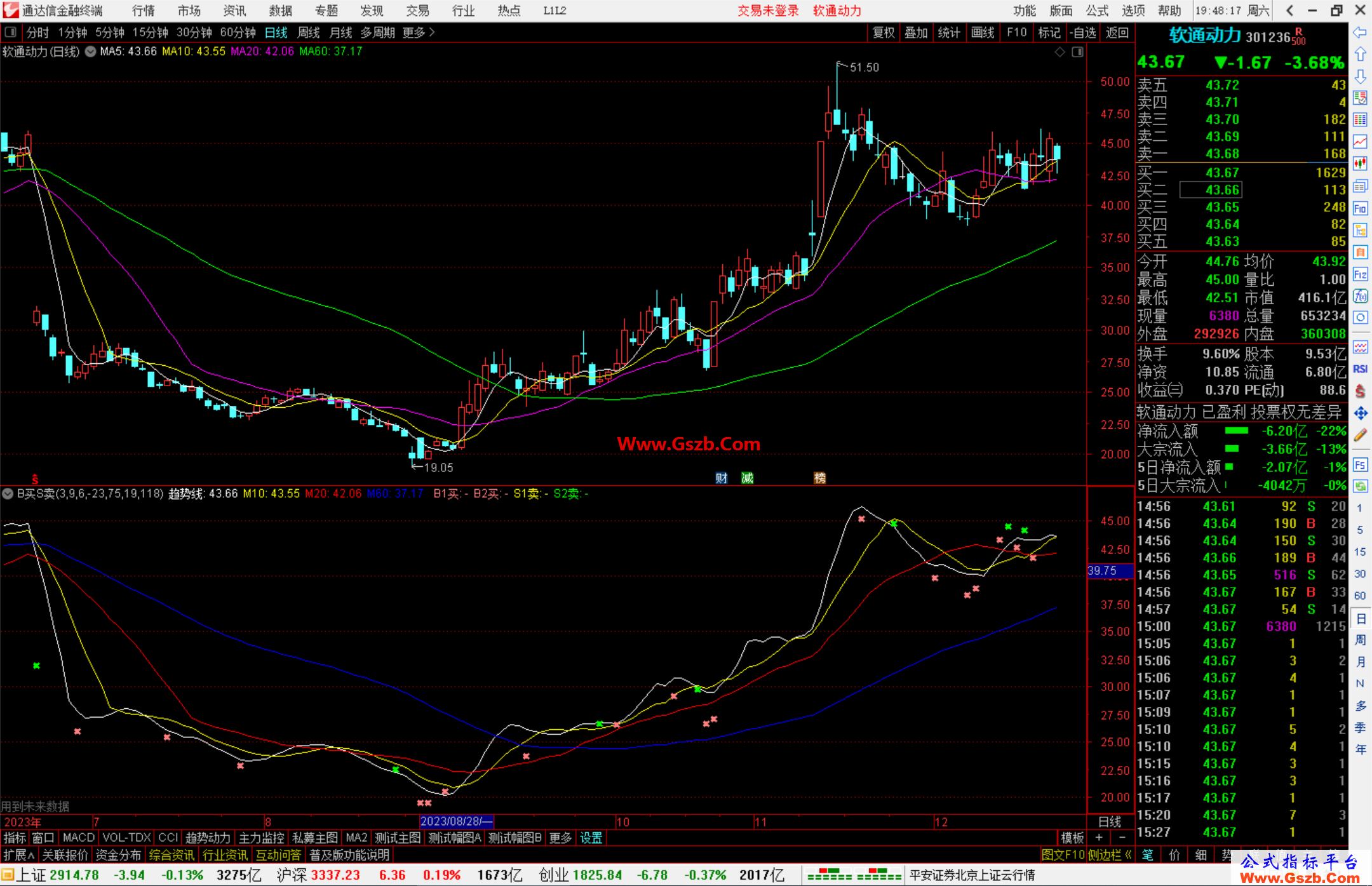
Task: Select the 月线 period
Action: point(340,32)
